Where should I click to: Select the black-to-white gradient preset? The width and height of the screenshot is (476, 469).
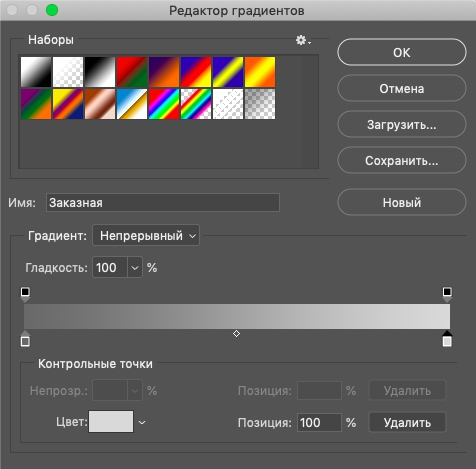[100, 72]
